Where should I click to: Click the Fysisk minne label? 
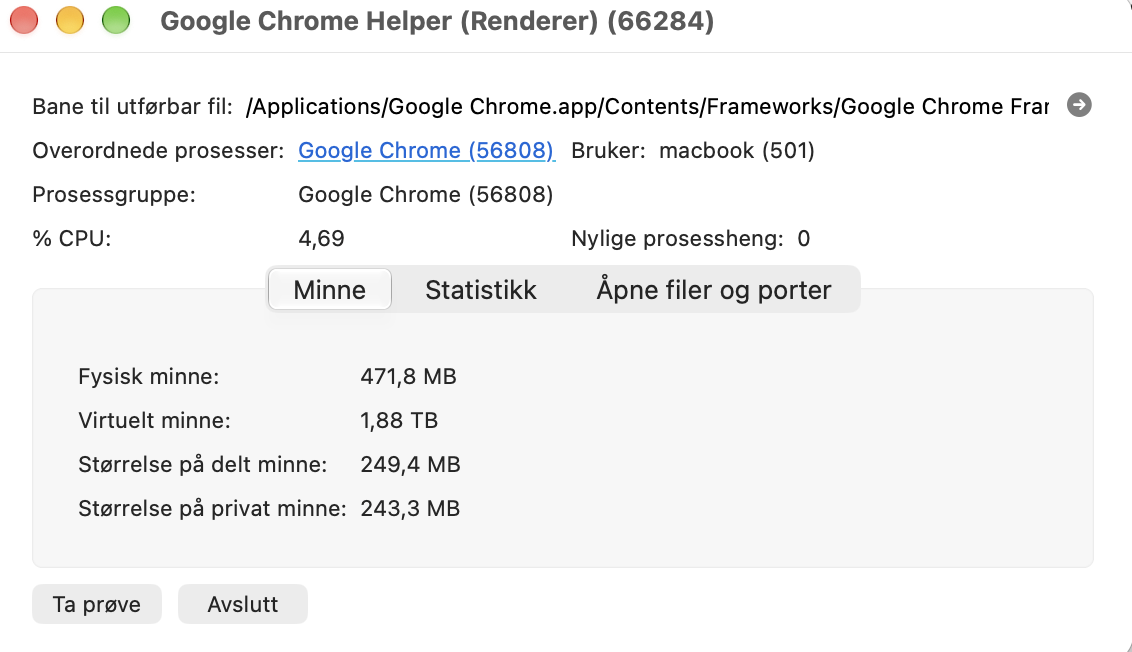click(x=149, y=376)
